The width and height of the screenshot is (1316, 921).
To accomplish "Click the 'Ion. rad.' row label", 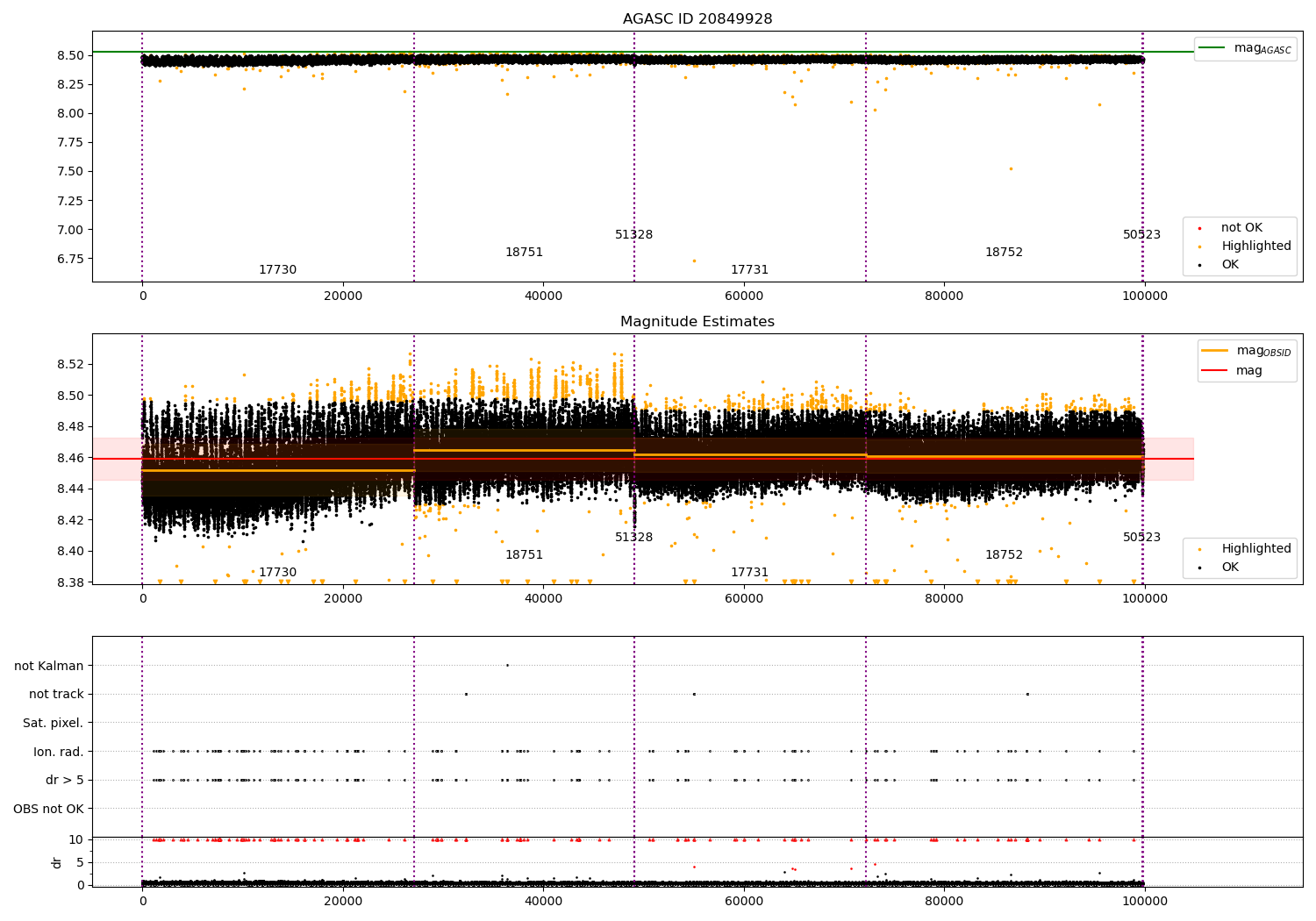I will click(59, 753).
